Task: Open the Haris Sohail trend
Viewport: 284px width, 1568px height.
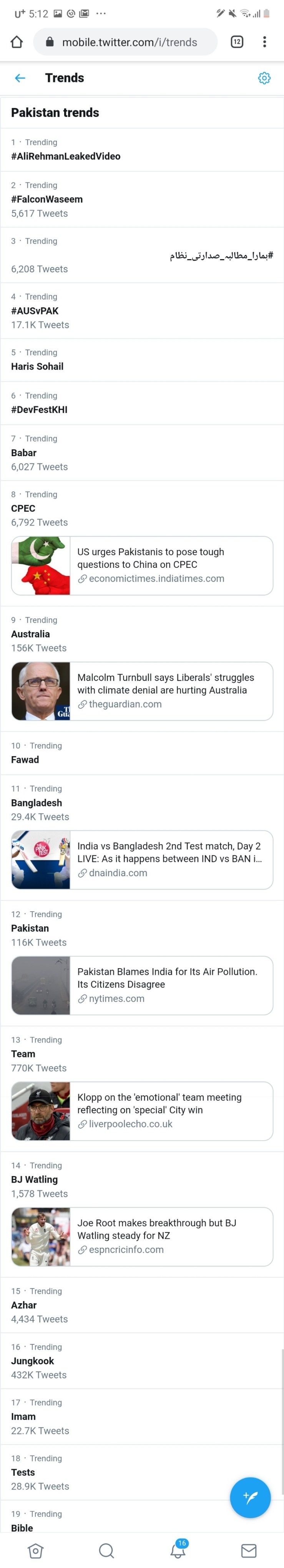Action: [37, 366]
